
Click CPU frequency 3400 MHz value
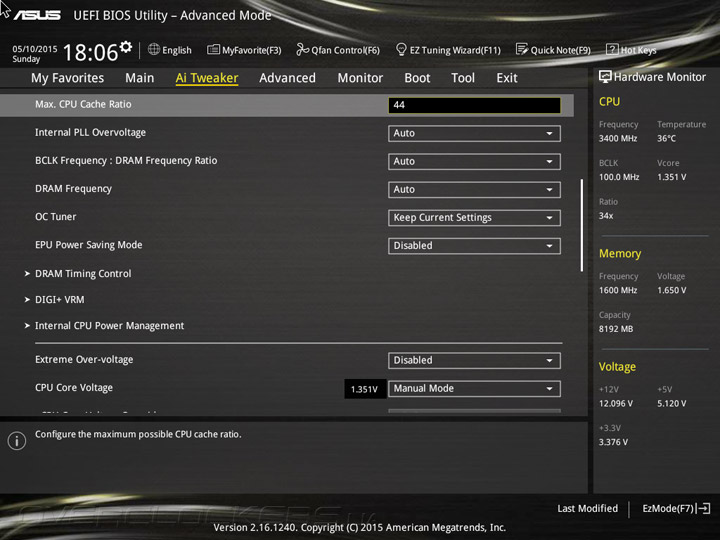[x=618, y=138]
